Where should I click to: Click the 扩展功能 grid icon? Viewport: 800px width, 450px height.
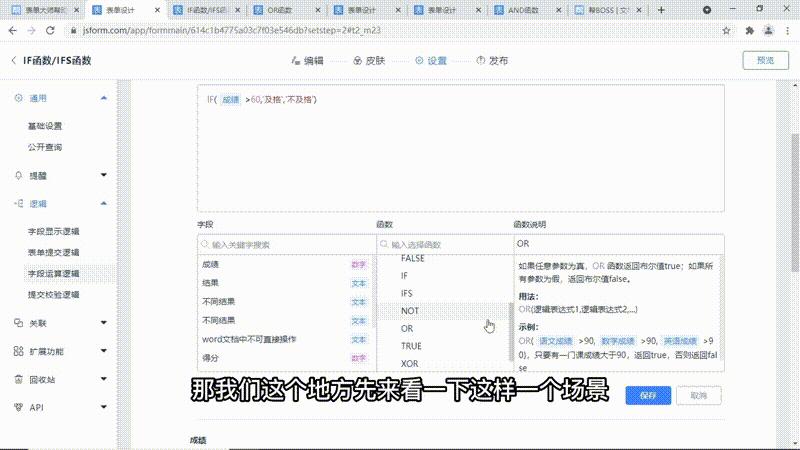(19, 352)
